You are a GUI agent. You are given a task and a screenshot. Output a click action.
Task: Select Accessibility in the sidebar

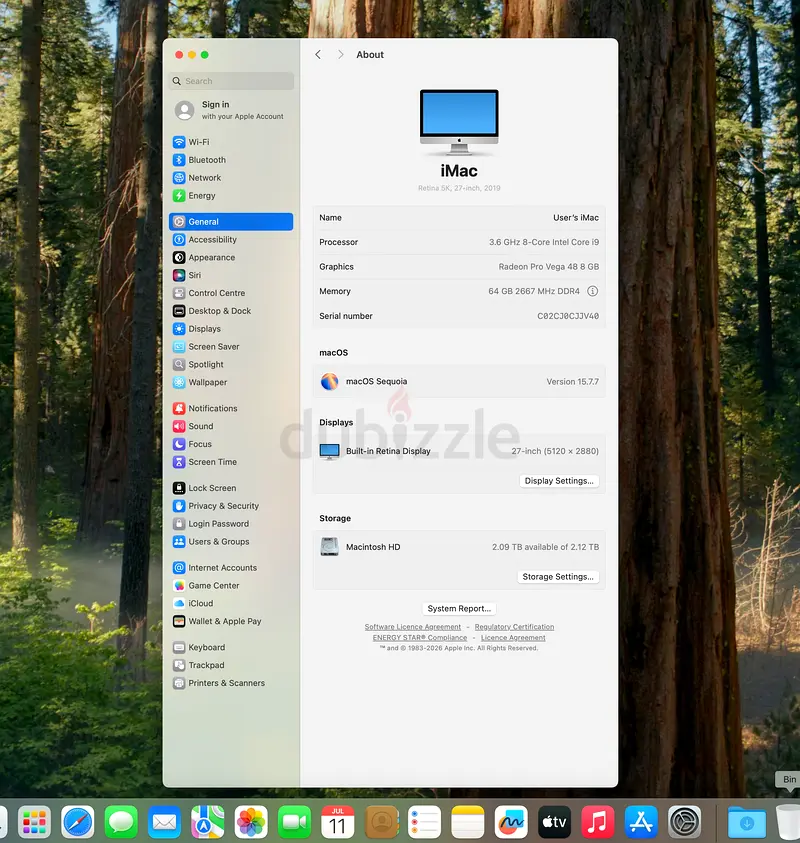pyautogui.click(x=231, y=239)
